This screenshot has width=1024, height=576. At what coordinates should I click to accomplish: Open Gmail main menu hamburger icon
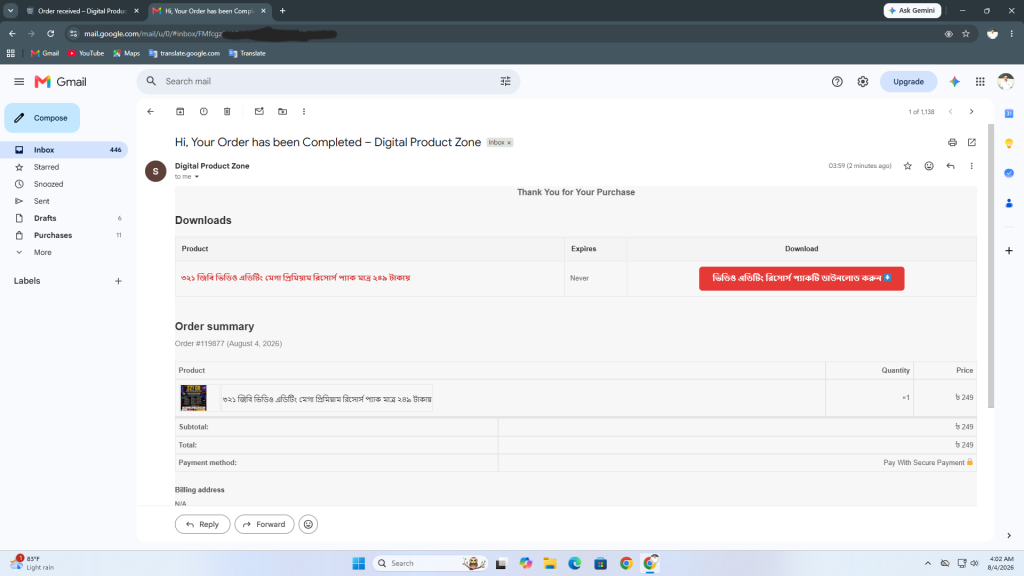pos(19,82)
